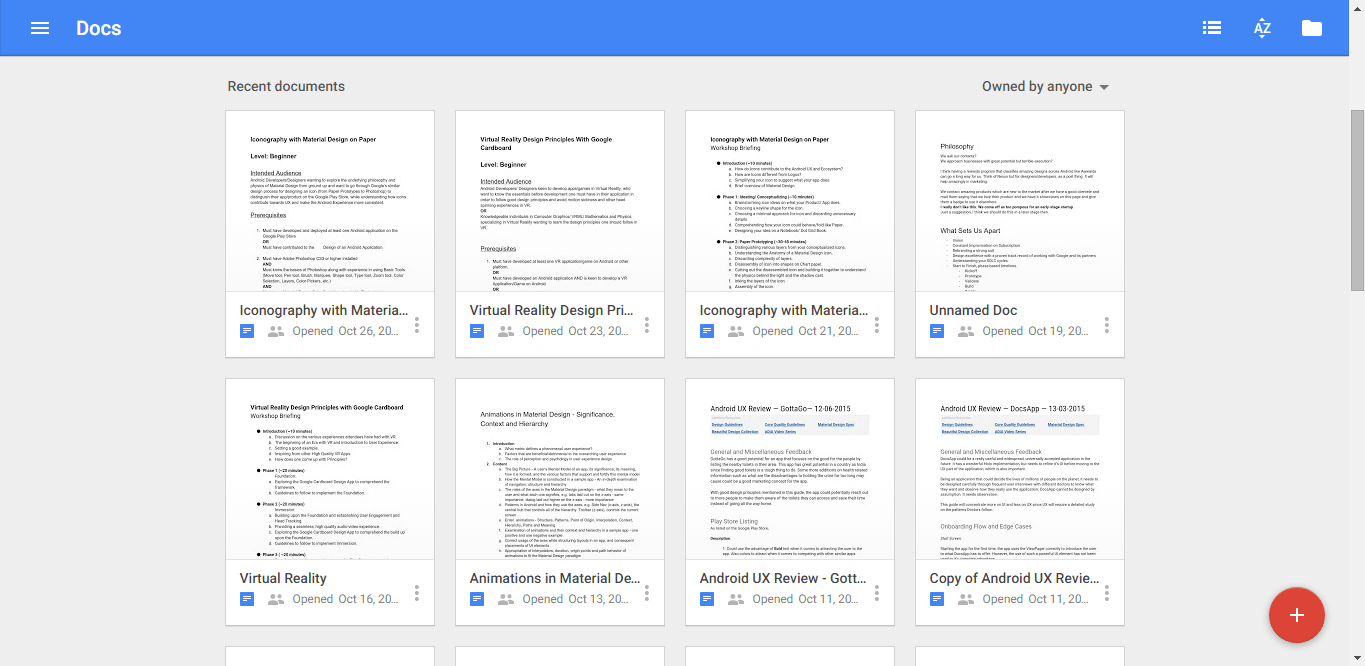Open more options for Unnamed Doc
Screen dimensions: 1365x666
point(1107,325)
